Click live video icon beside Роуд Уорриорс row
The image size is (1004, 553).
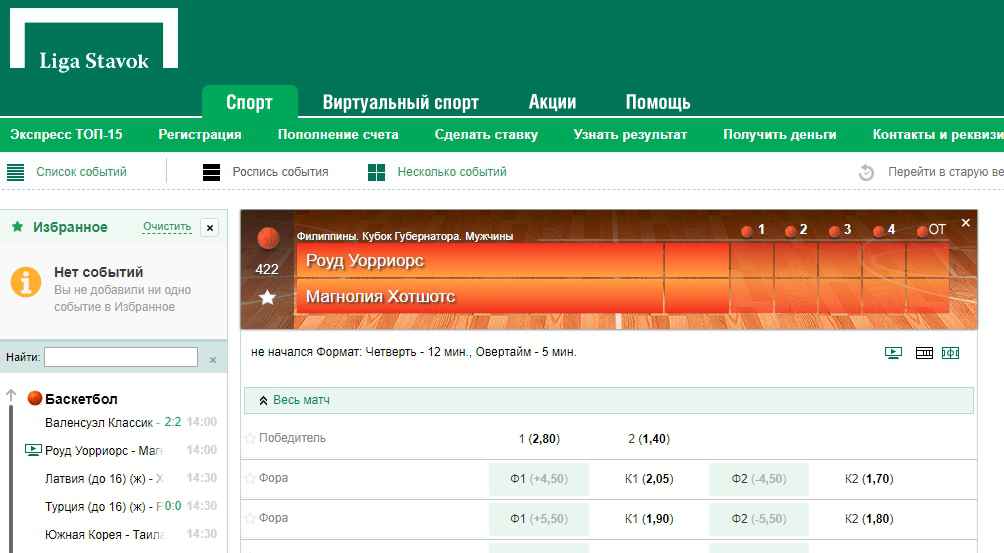33,450
